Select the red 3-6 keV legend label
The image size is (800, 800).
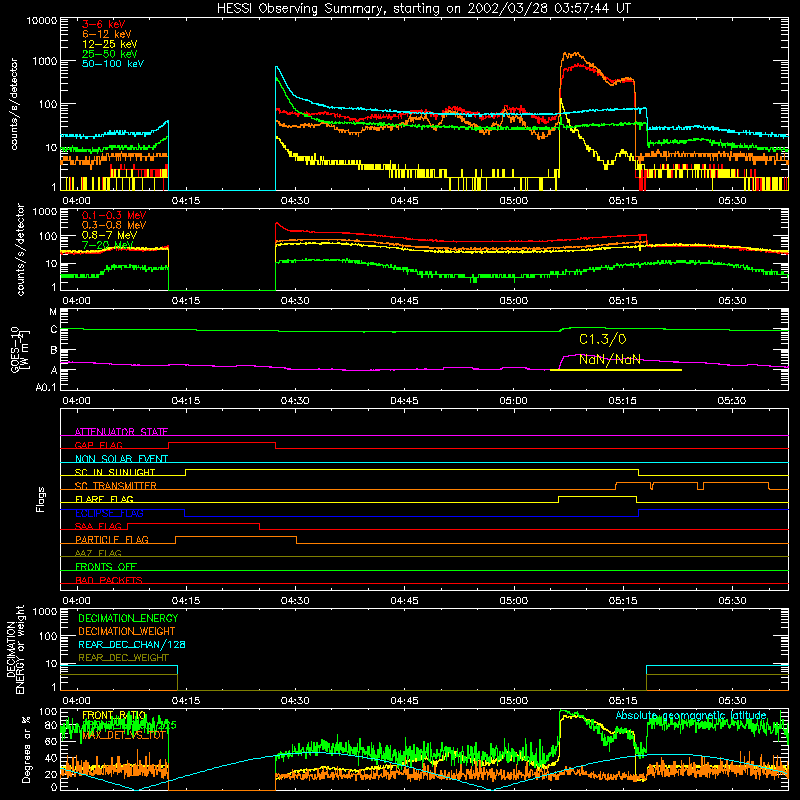(x=104, y=24)
